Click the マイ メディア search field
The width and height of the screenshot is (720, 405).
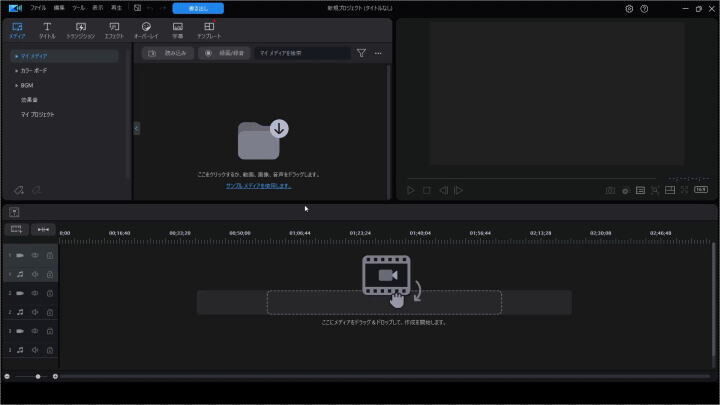click(303, 53)
